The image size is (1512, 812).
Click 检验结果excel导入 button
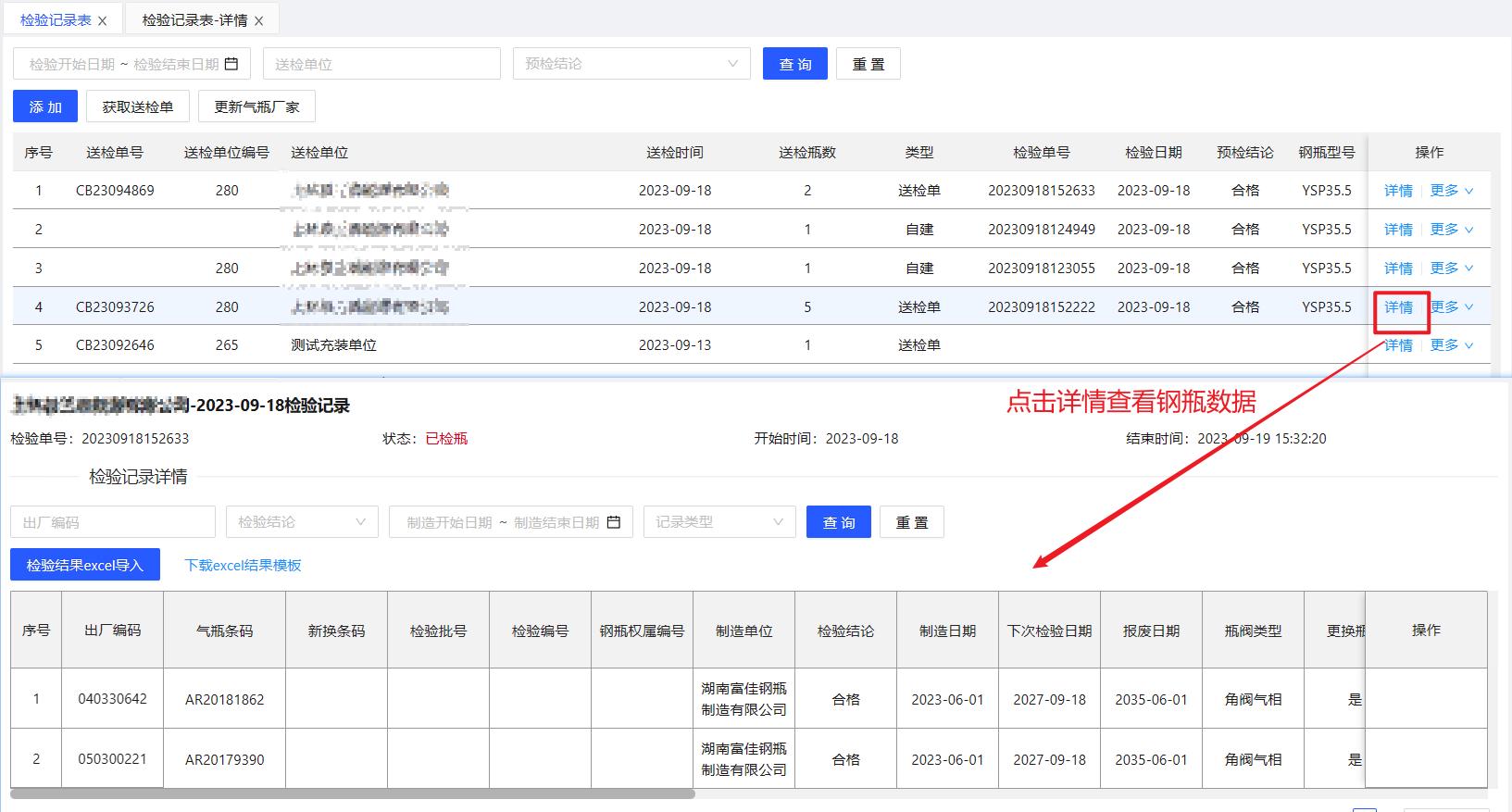85,565
